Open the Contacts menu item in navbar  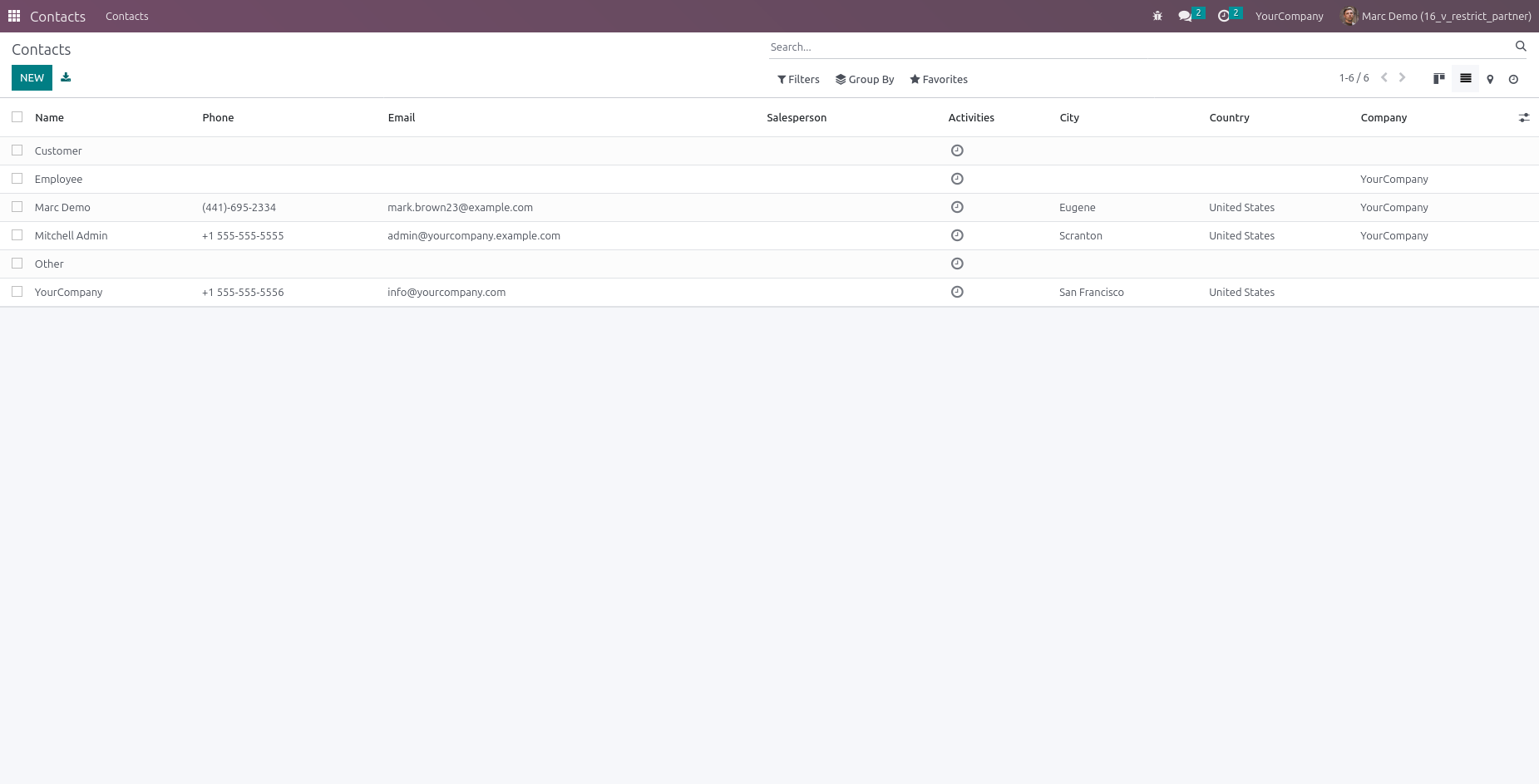[127, 16]
